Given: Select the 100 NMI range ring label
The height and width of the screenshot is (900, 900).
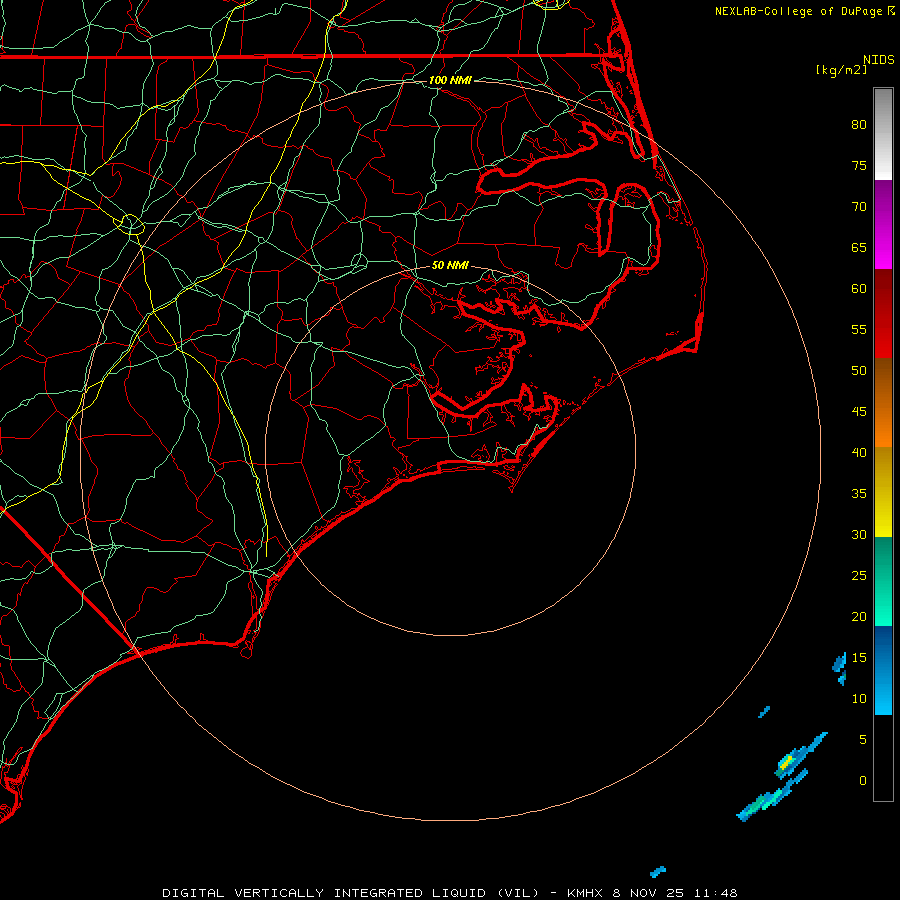Looking at the screenshot, I should 450,80.
